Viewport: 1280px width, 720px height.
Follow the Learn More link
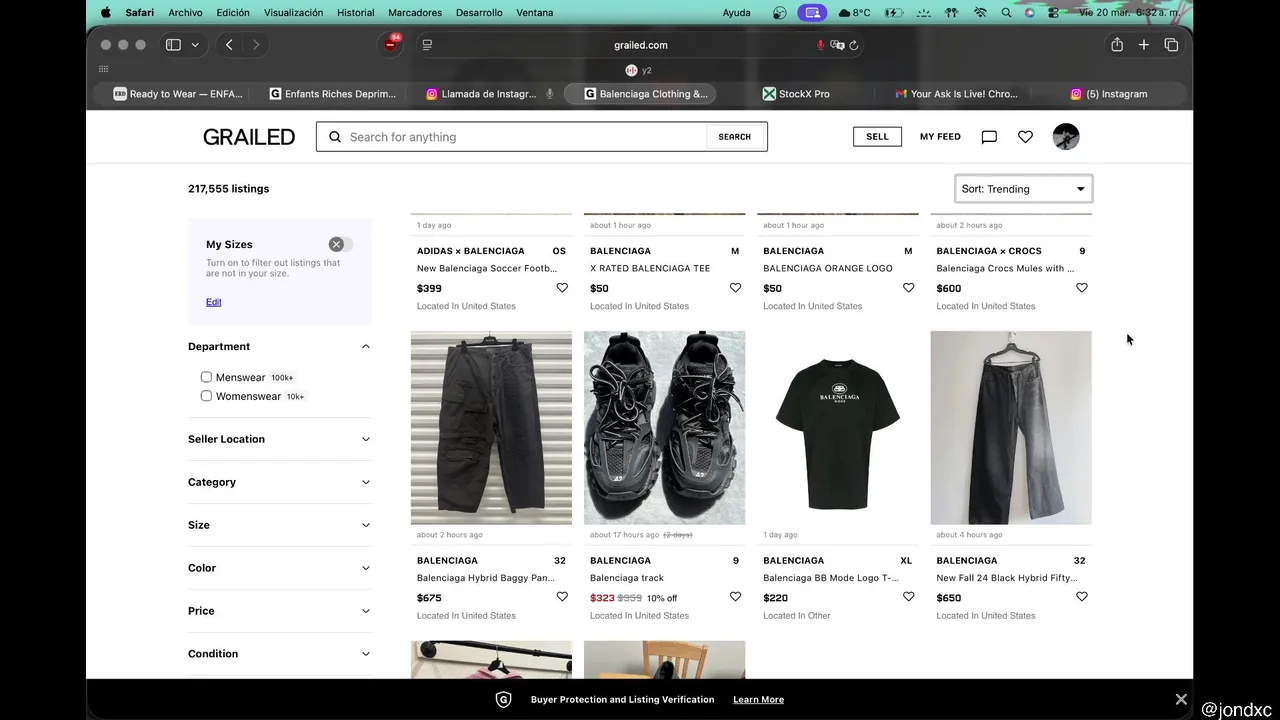tap(758, 700)
